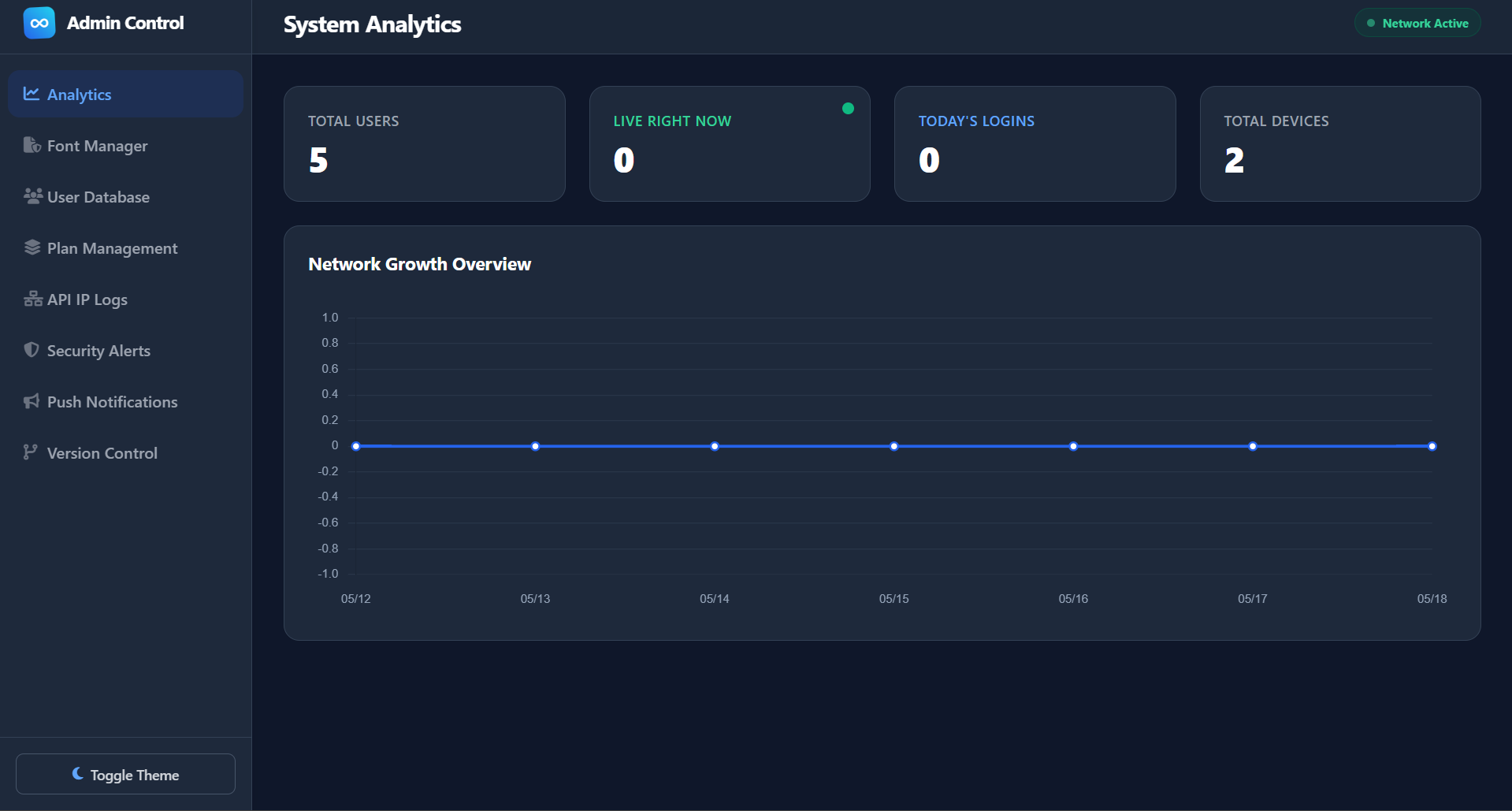Click the System Analytics page title

click(x=373, y=24)
